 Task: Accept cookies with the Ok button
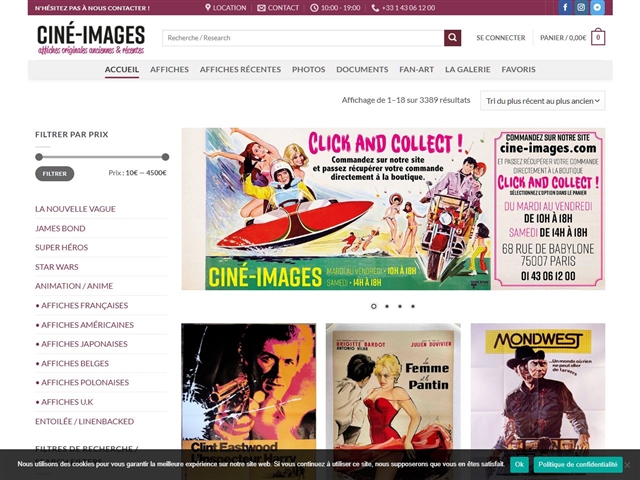519,464
